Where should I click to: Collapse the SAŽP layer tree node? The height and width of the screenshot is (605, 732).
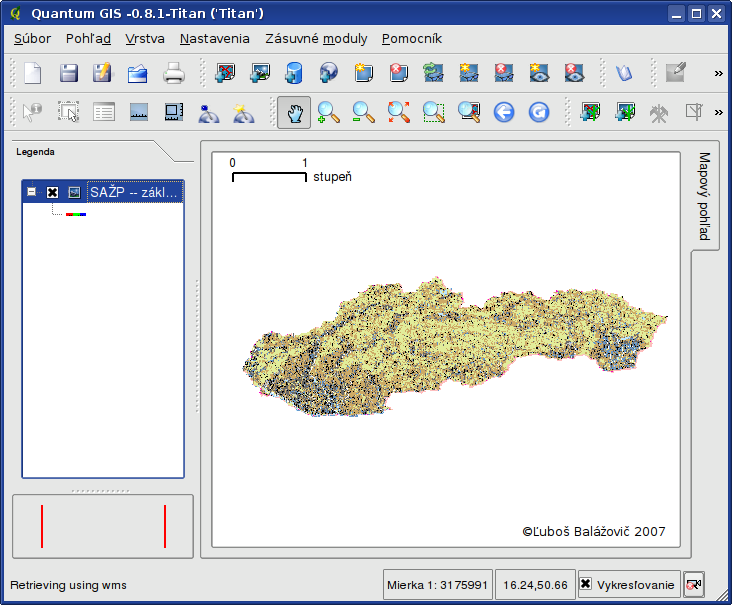pos(33,192)
